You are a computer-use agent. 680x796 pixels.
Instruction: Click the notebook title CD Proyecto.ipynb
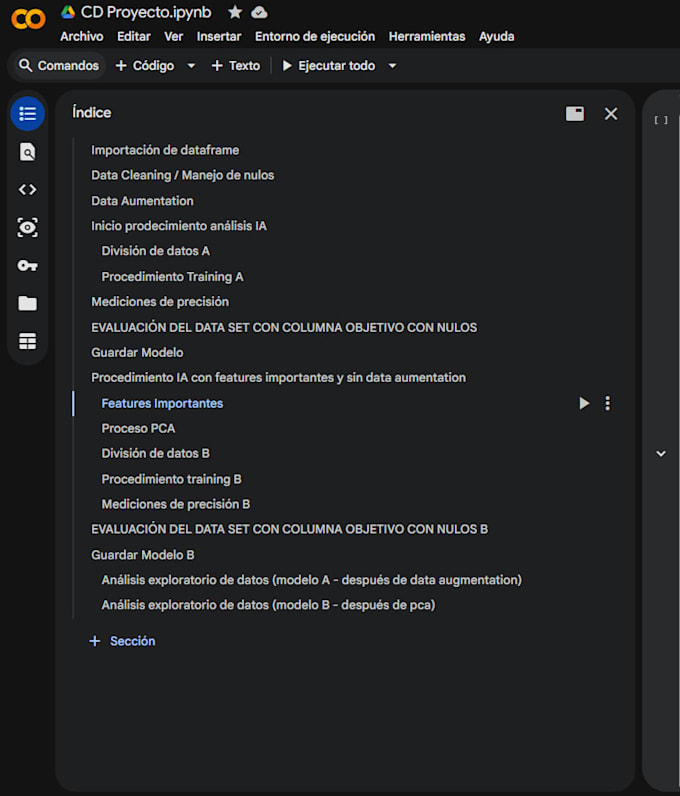pos(146,12)
